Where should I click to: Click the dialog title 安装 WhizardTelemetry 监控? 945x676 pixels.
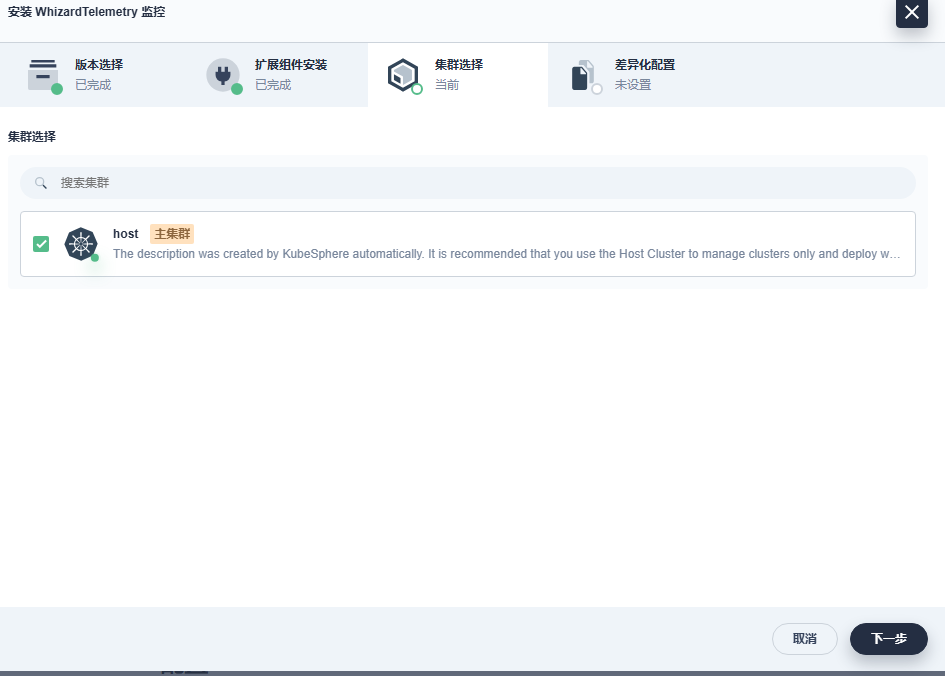click(x=87, y=12)
